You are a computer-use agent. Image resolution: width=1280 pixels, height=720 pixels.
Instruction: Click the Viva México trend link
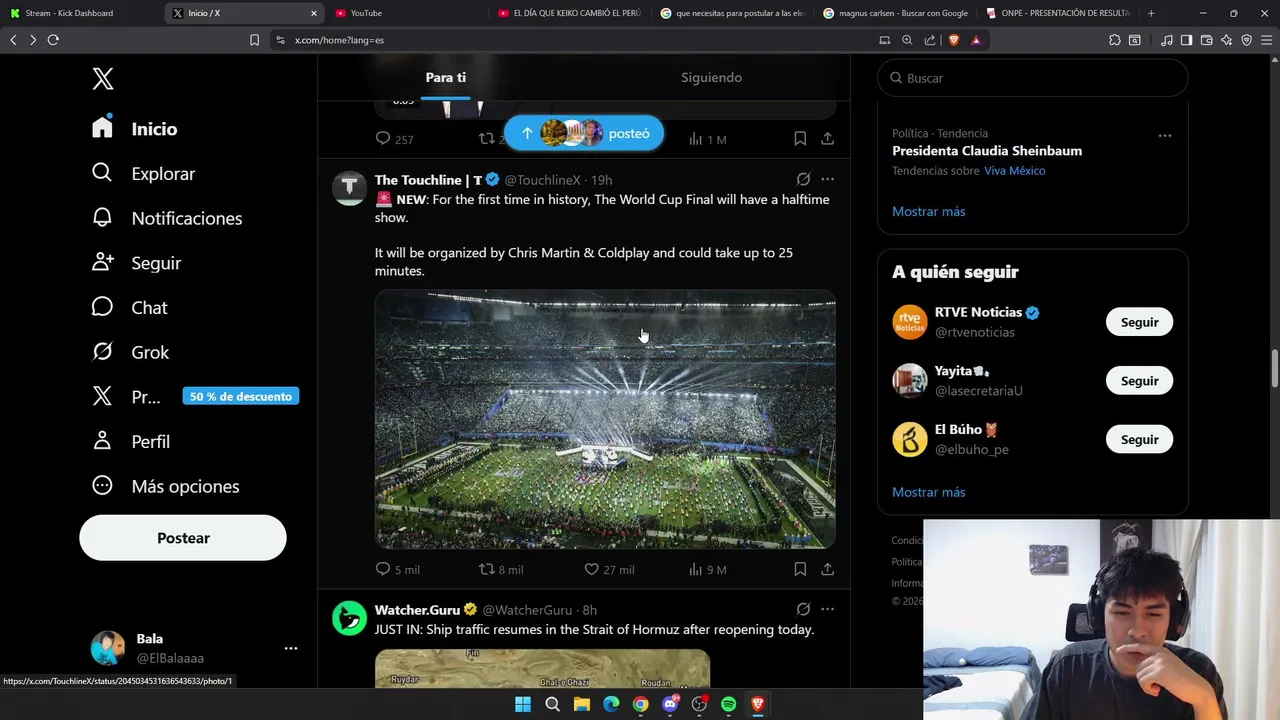[x=1014, y=171]
